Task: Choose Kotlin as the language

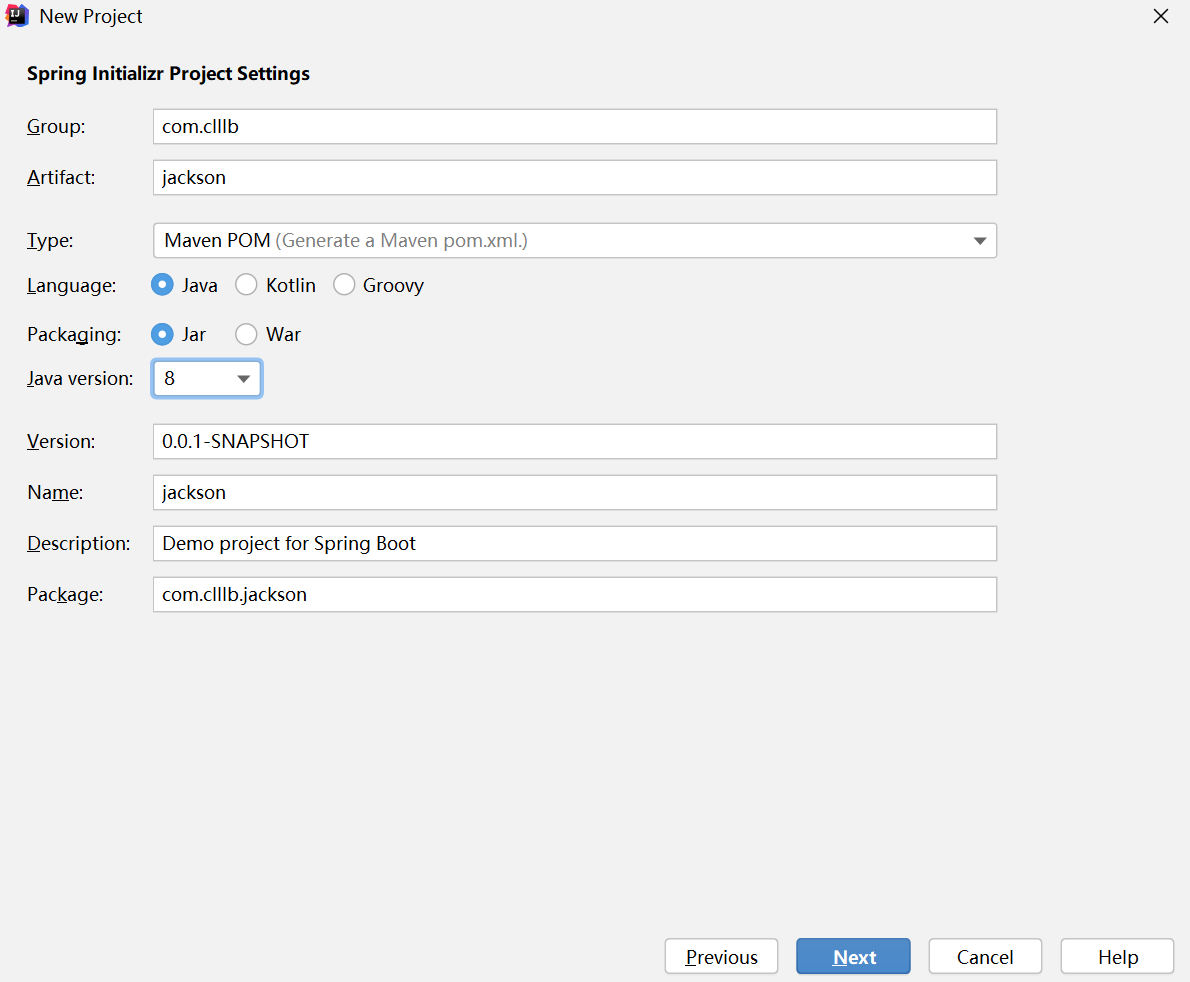Action: pyautogui.click(x=246, y=285)
